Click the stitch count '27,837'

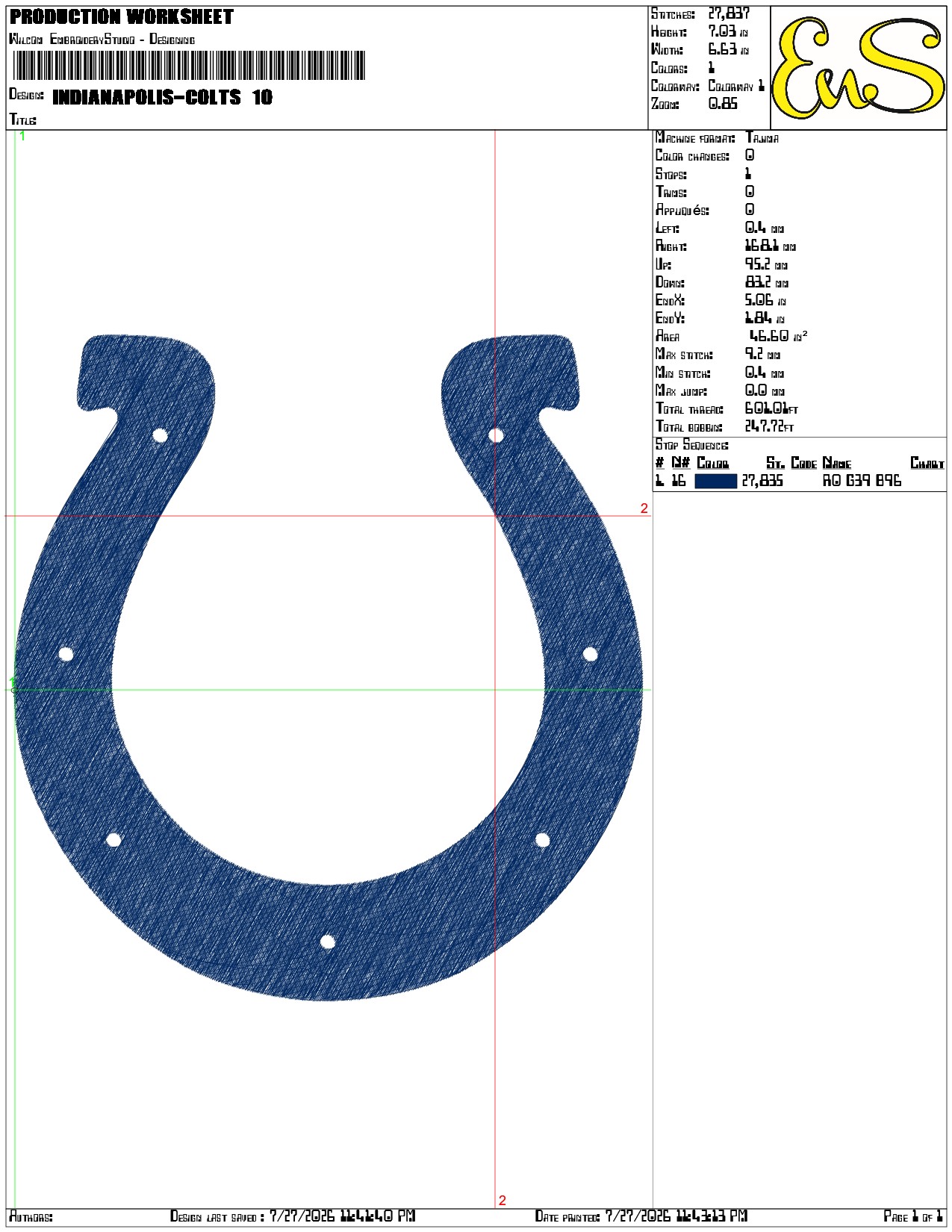[x=729, y=13]
